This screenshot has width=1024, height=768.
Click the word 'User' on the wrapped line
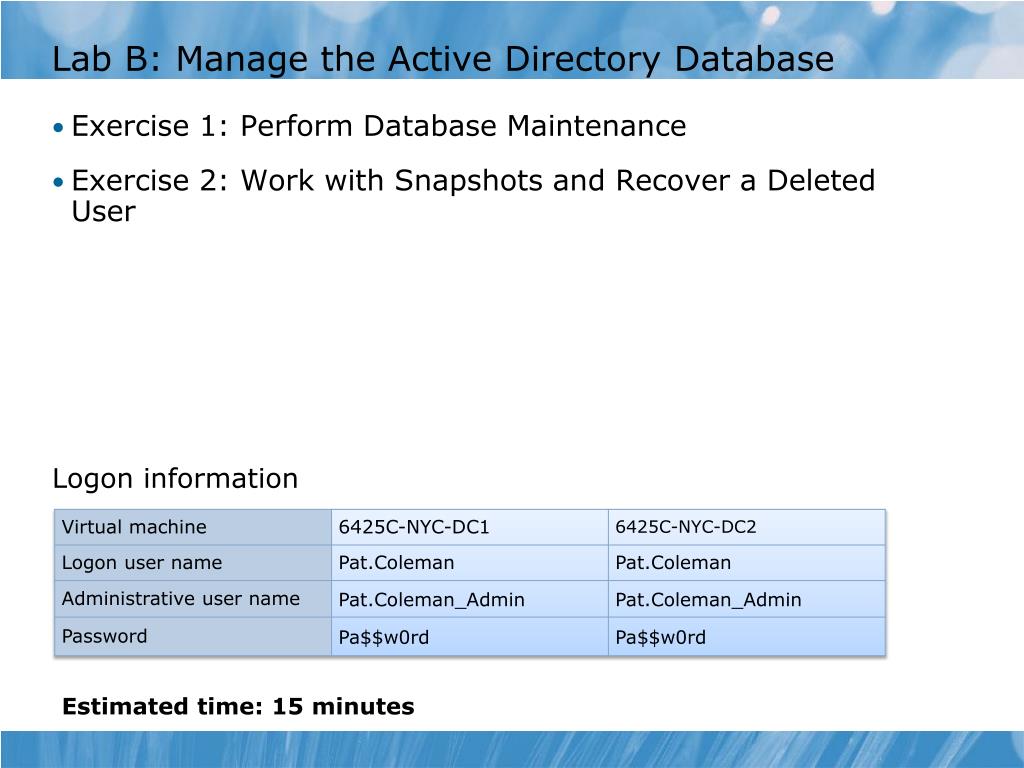(103, 212)
